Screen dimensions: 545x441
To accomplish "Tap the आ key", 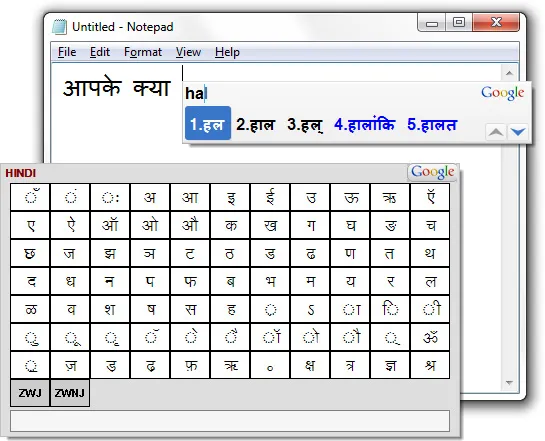I will tap(190, 197).
